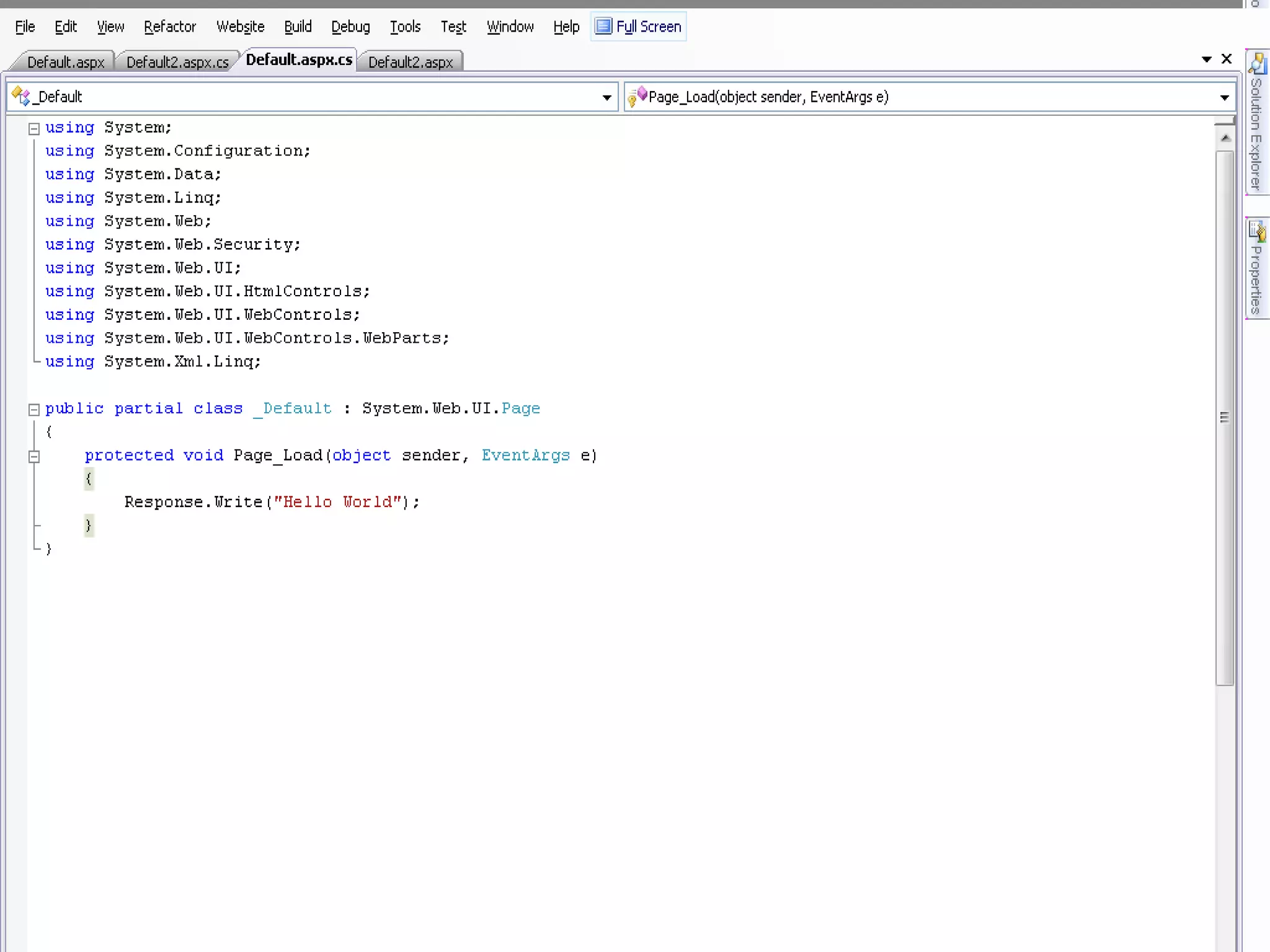
Task: Click the Full Screen toolbar icon
Action: point(603,26)
